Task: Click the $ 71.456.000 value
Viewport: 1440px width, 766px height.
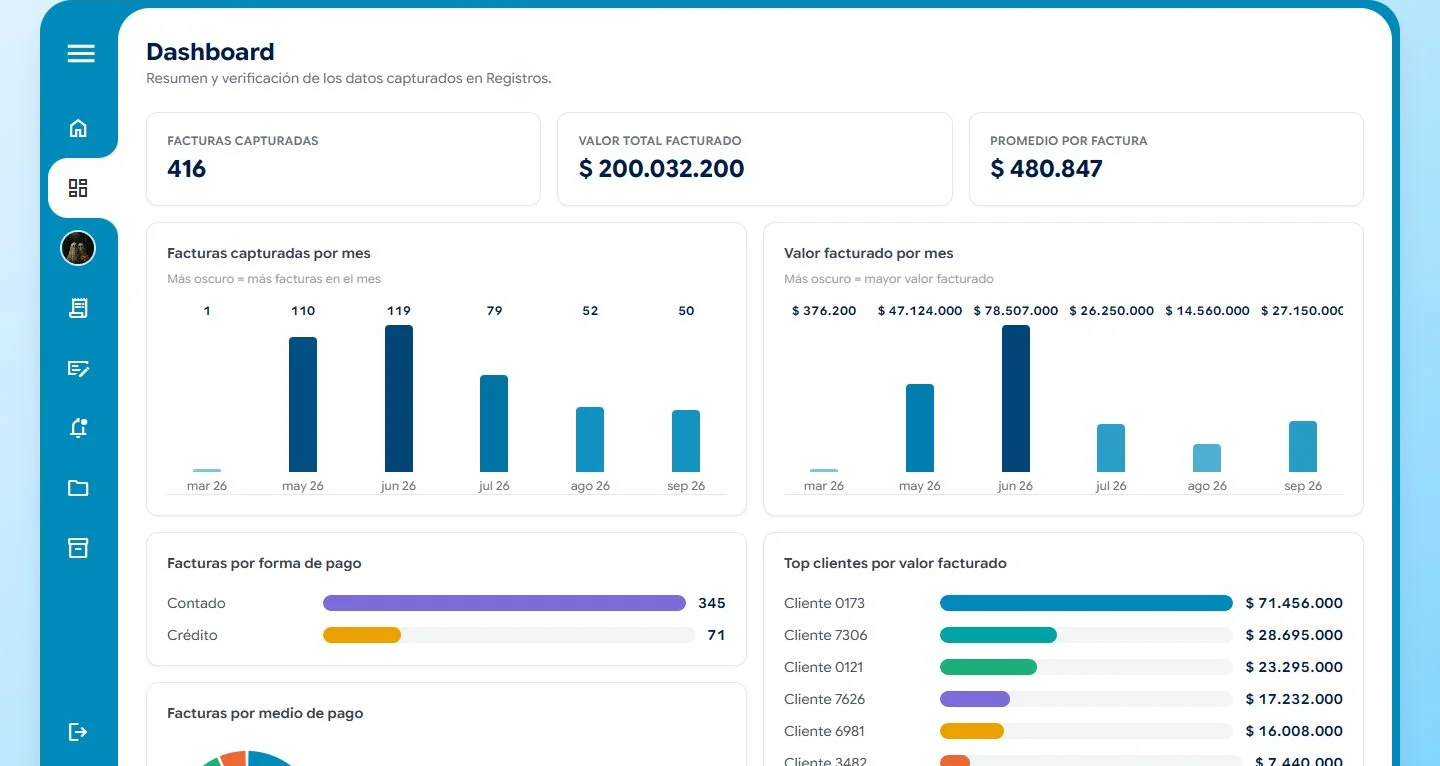Action: pos(1294,603)
